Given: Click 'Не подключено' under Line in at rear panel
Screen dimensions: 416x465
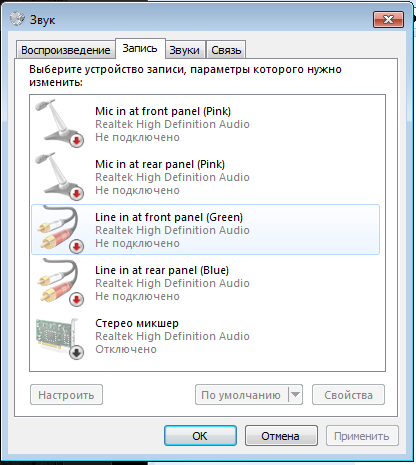Looking at the screenshot, I should (x=137, y=296).
